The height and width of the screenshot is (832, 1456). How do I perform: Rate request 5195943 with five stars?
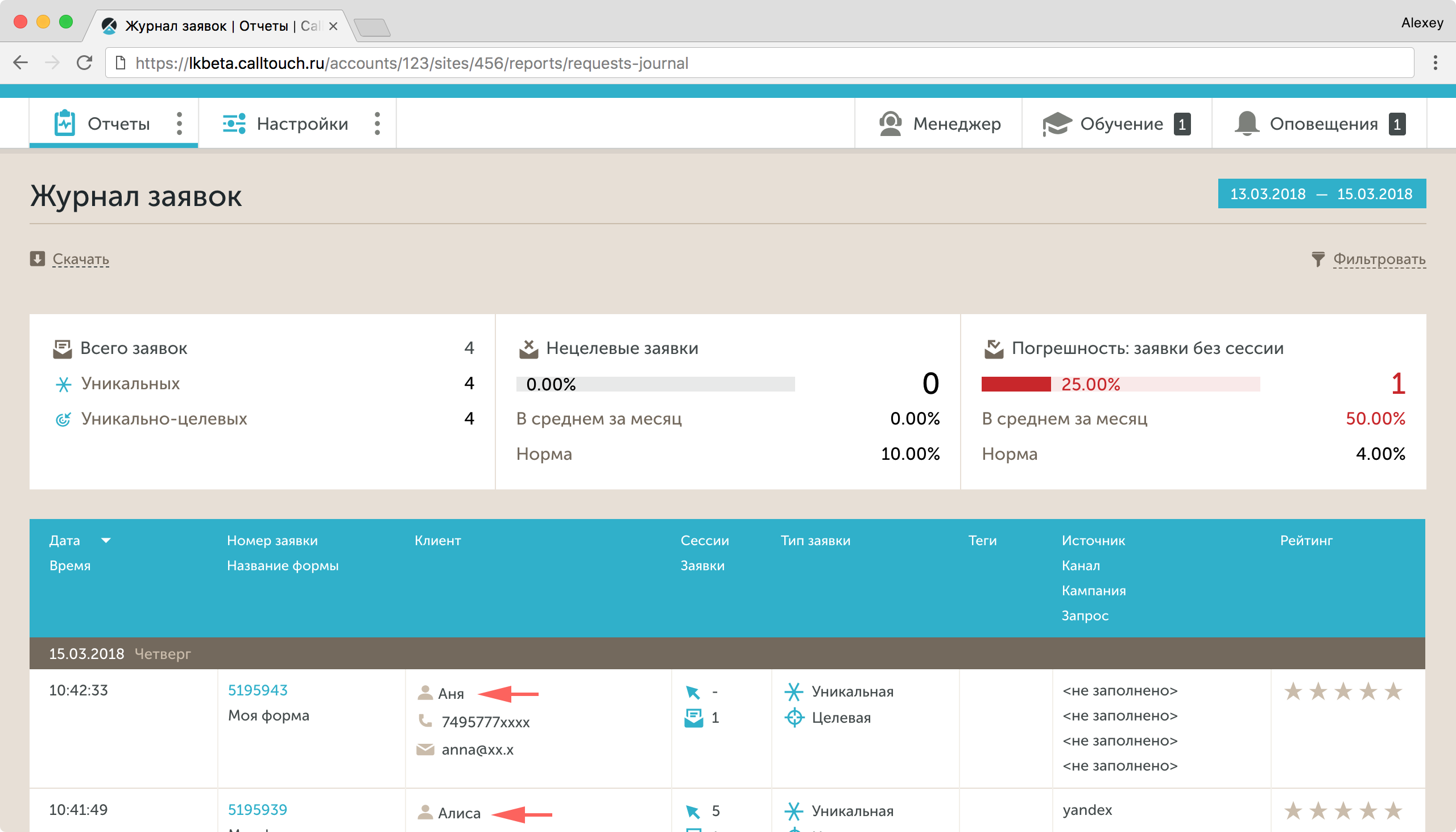1393,691
